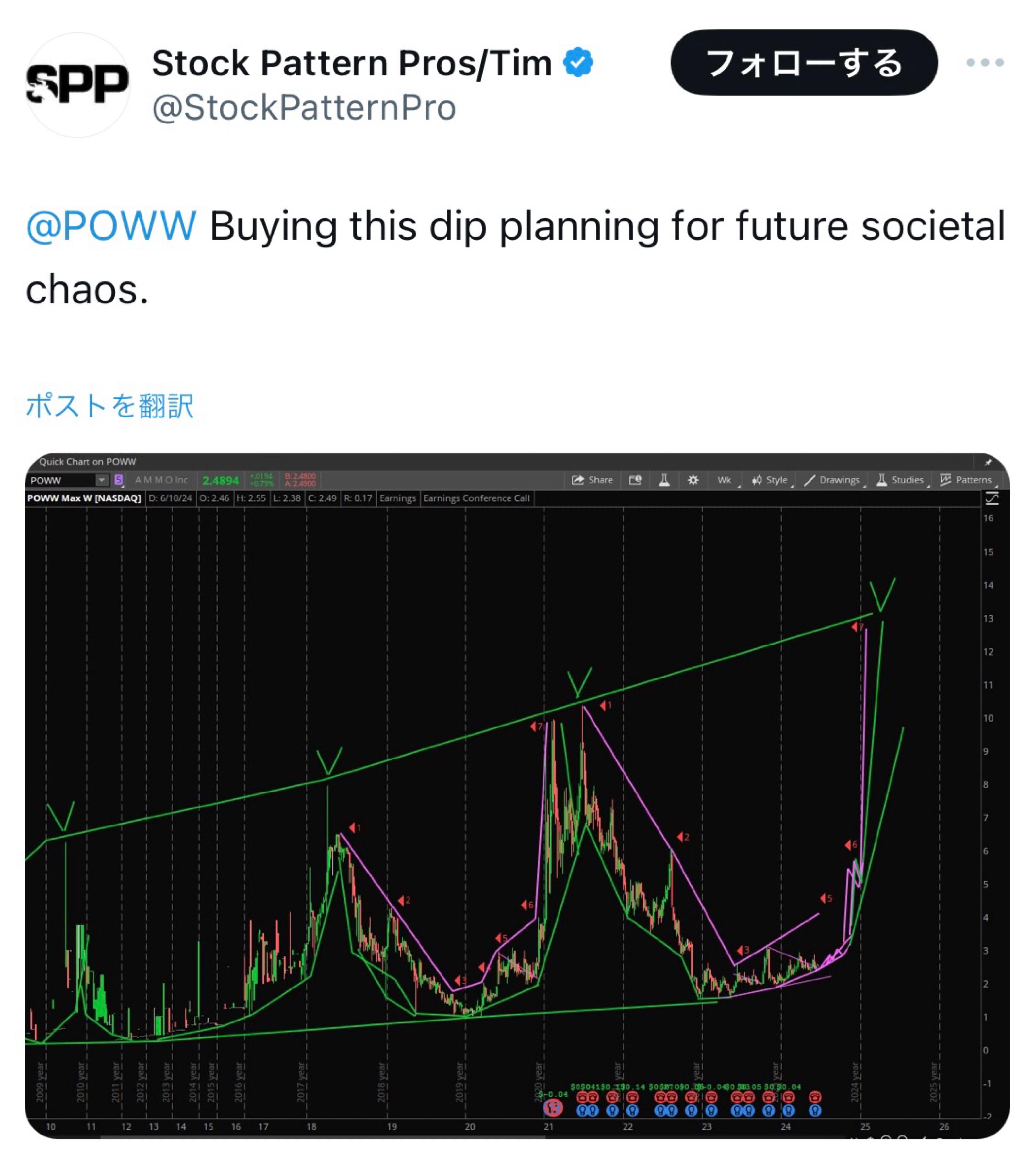1035x1176 pixels.
Task: Click the ポストを翻訳 translate link
Action: coord(110,406)
